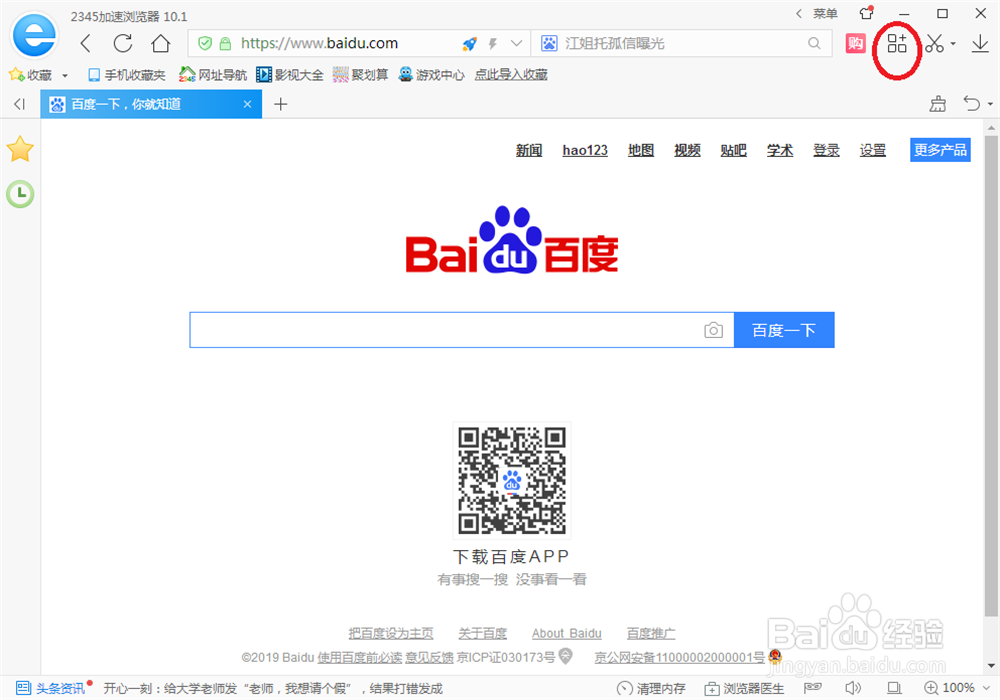
Task: Reload the page with the refresh icon
Action: click(122, 43)
